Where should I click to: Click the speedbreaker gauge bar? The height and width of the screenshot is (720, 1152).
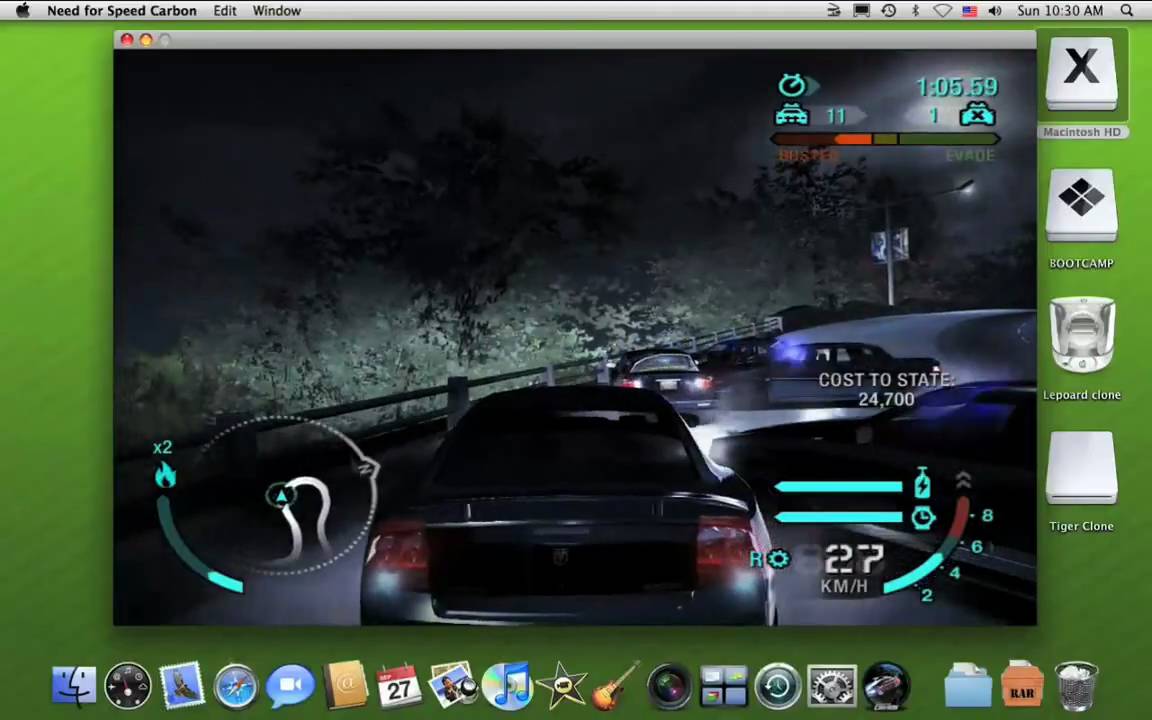point(839,517)
